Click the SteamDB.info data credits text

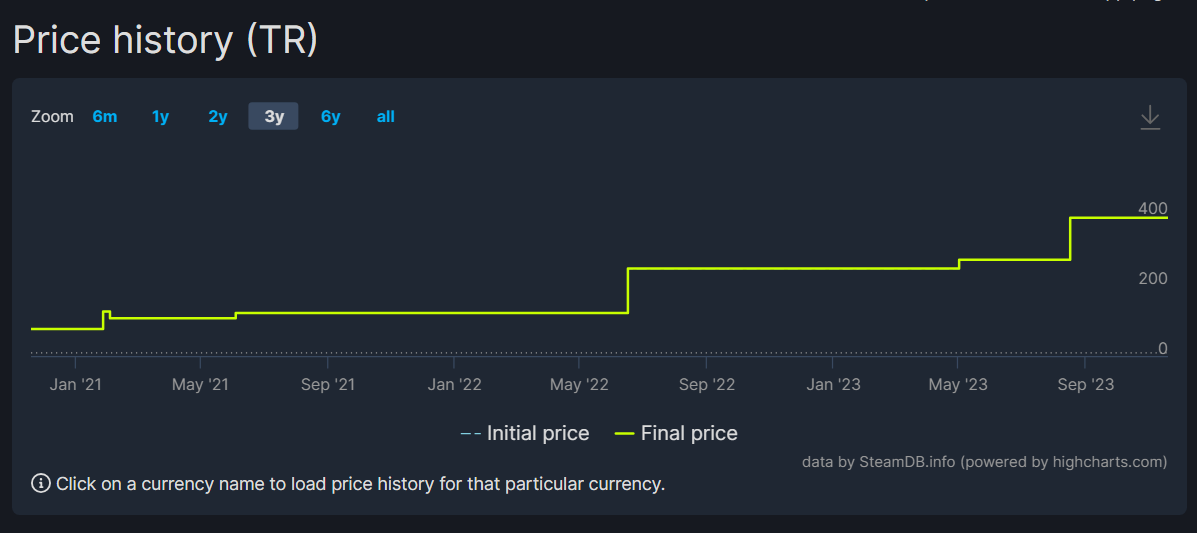[984, 462]
